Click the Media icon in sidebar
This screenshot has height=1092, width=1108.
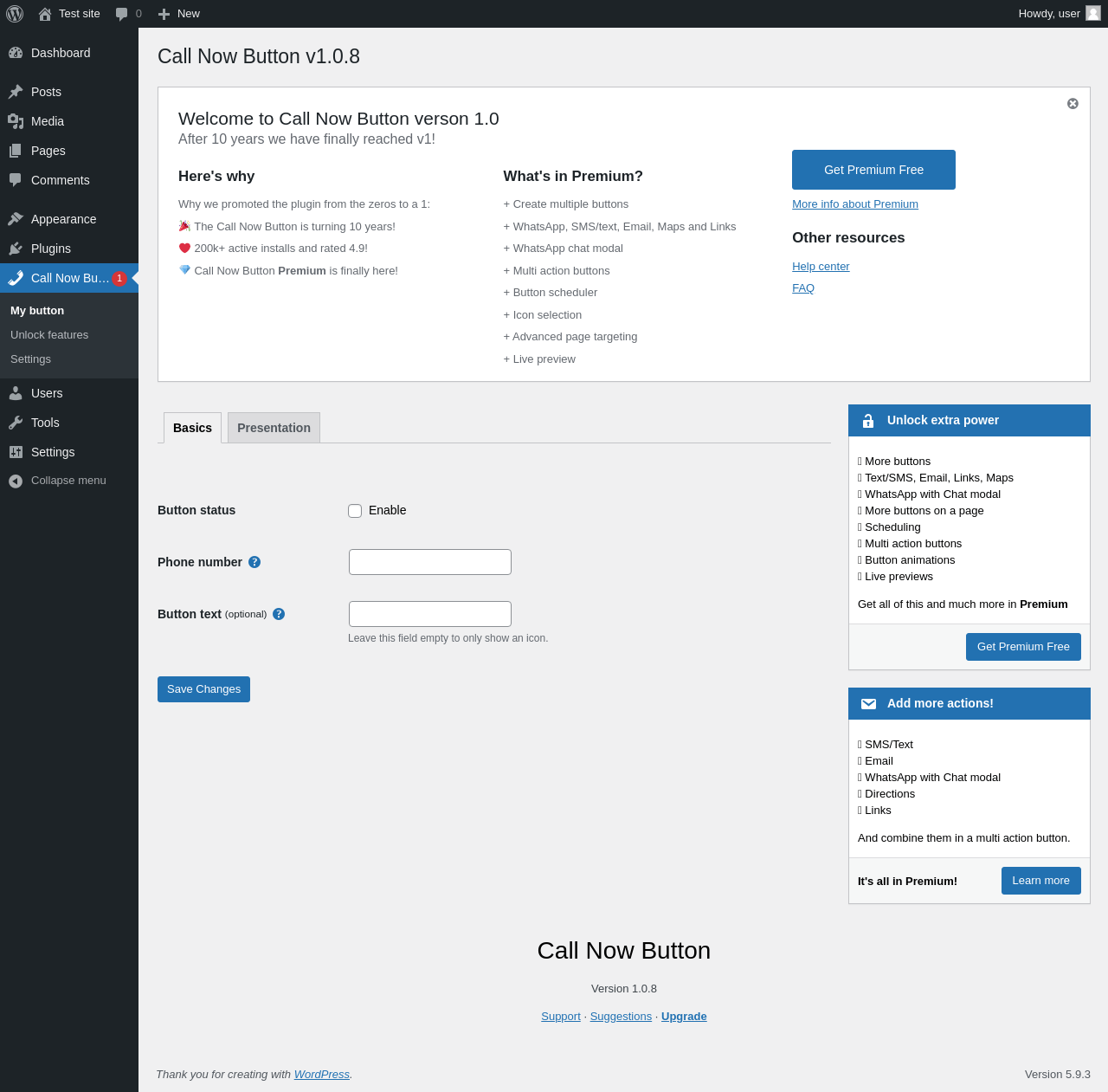coord(16,121)
